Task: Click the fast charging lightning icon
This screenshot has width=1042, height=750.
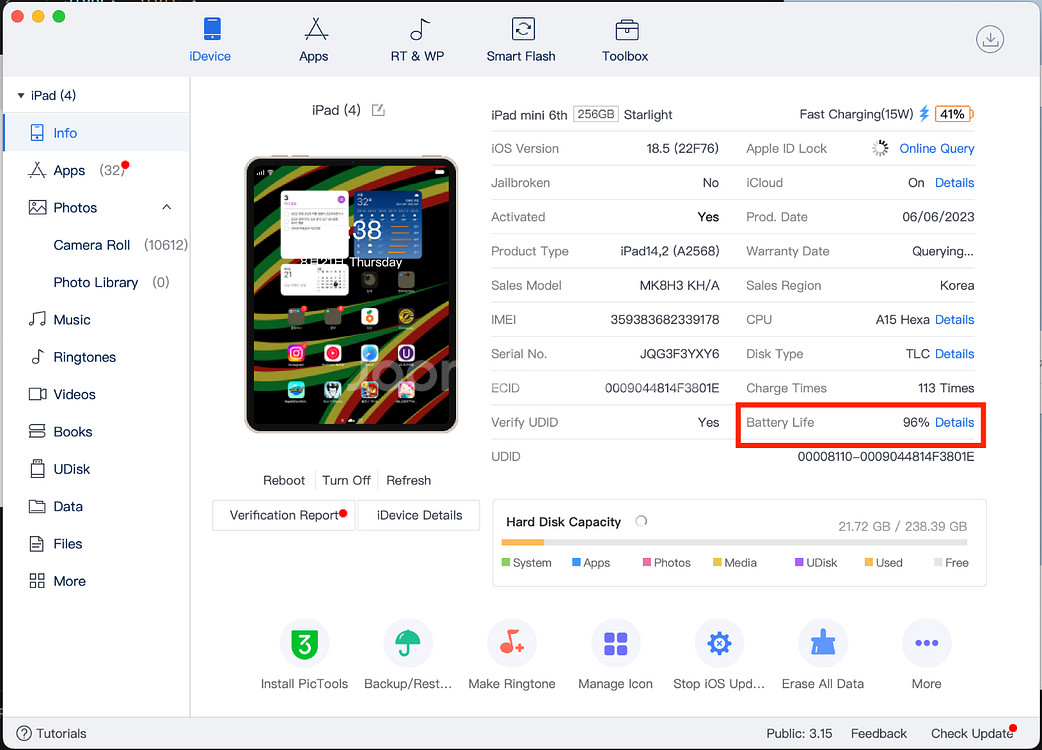Action: tap(924, 114)
